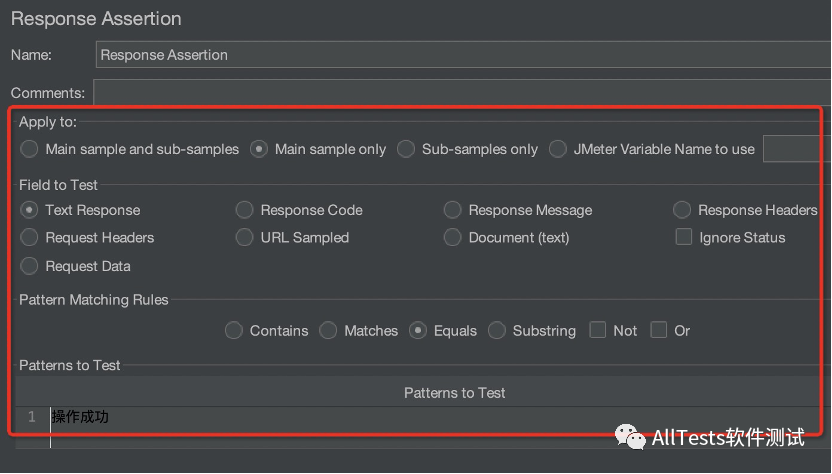832x474 pixels.
Task: Set matching rule to Matches
Action: tap(328, 331)
